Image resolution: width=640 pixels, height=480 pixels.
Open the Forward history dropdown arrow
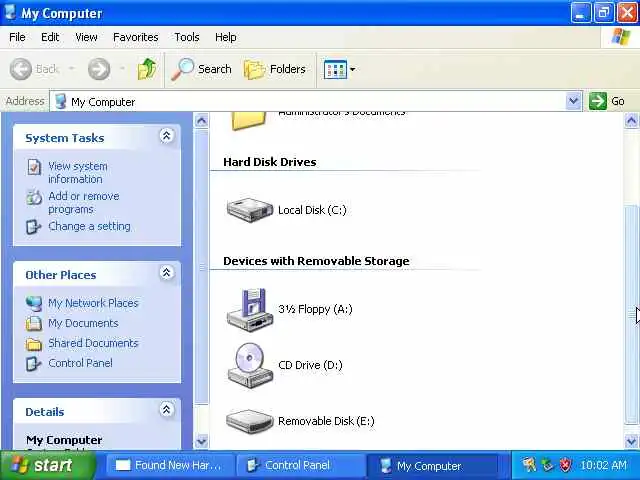coord(122,69)
